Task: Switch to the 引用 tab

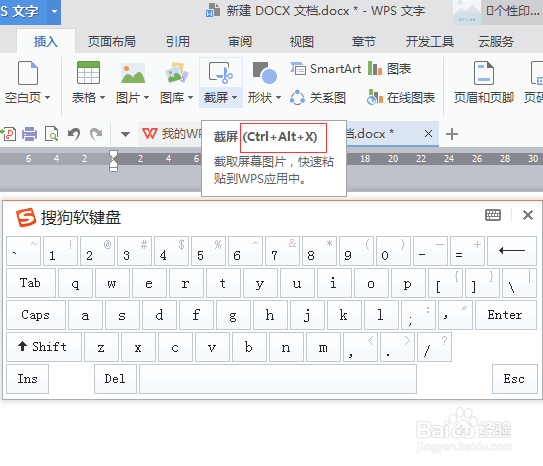Action: click(178, 42)
